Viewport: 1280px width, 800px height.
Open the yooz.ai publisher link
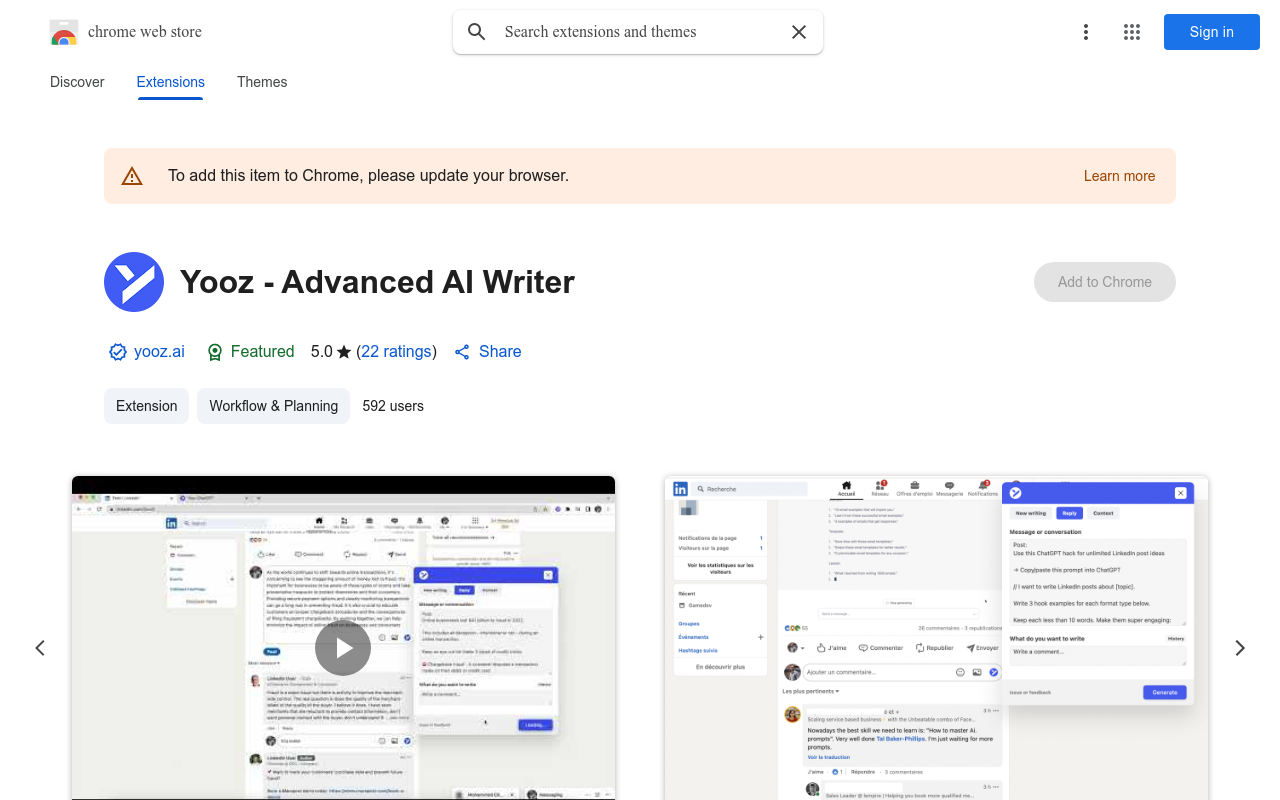[159, 352]
